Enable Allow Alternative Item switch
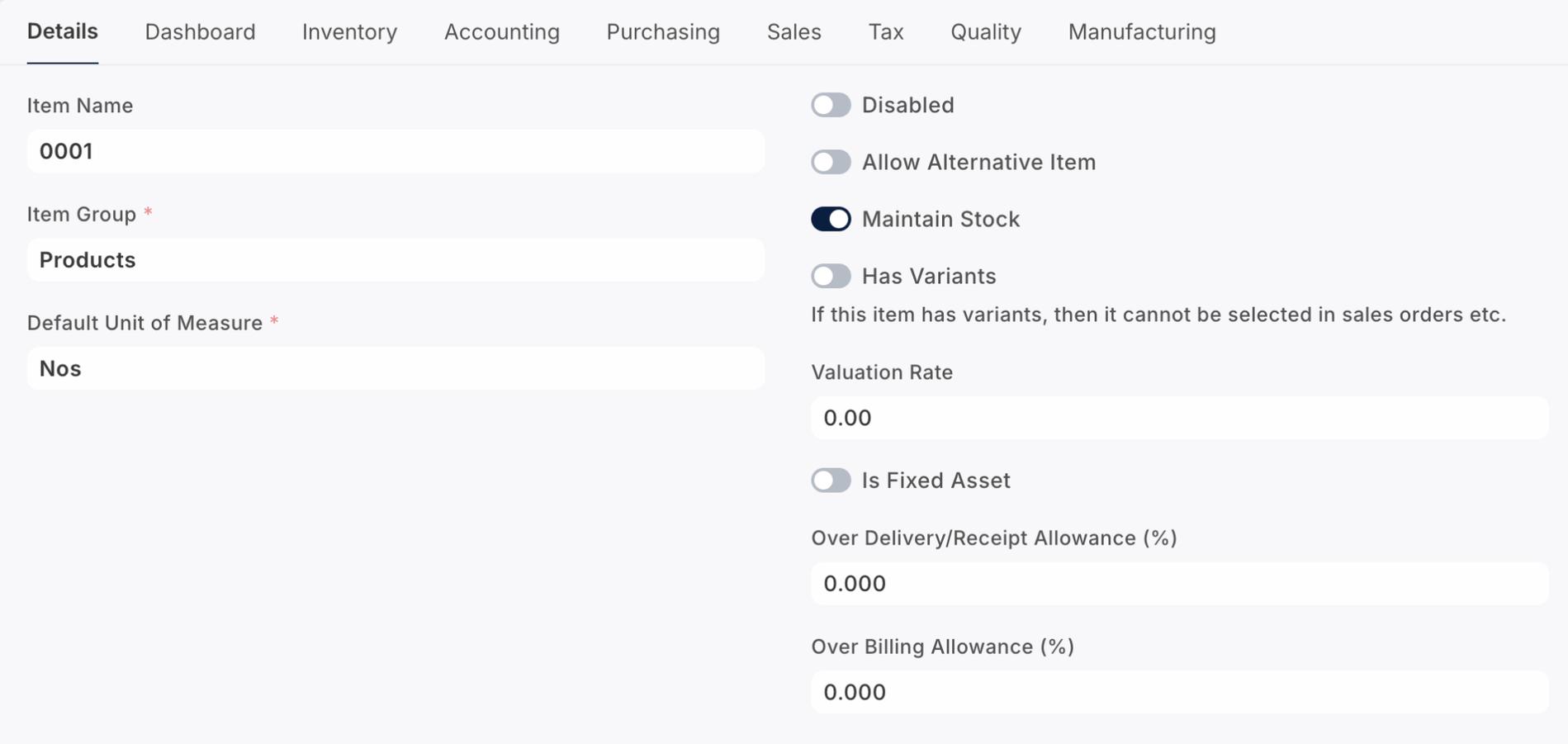 point(831,162)
